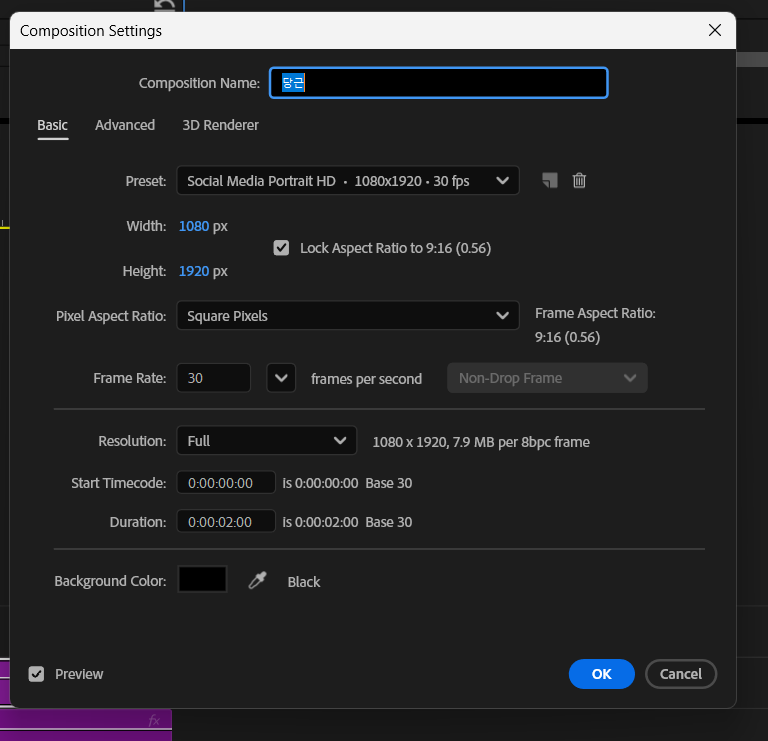Image resolution: width=768 pixels, height=741 pixels.
Task: Open the black Background Color swatch
Action: [x=202, y=580]
